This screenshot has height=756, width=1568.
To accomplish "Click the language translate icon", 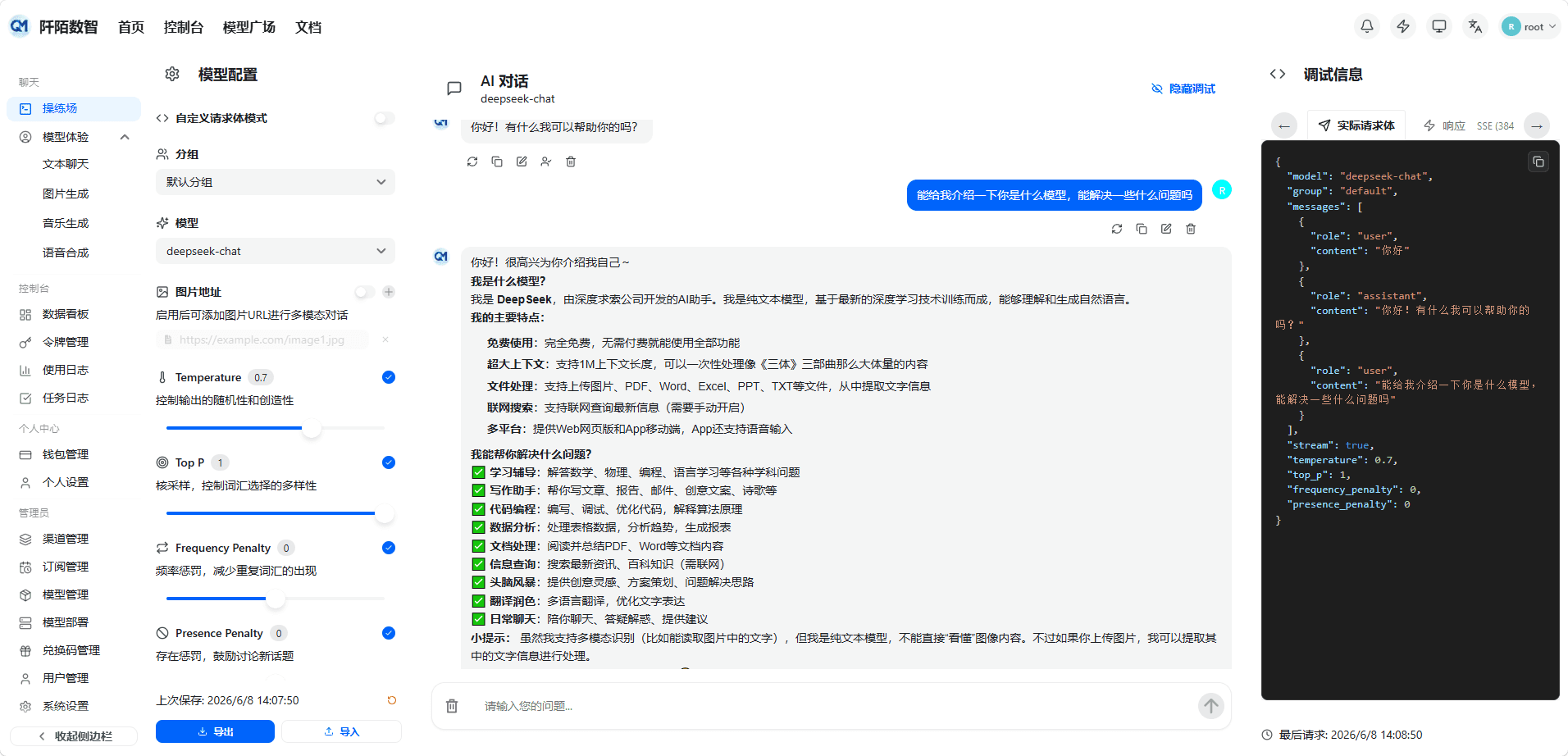I will 1475,26.
